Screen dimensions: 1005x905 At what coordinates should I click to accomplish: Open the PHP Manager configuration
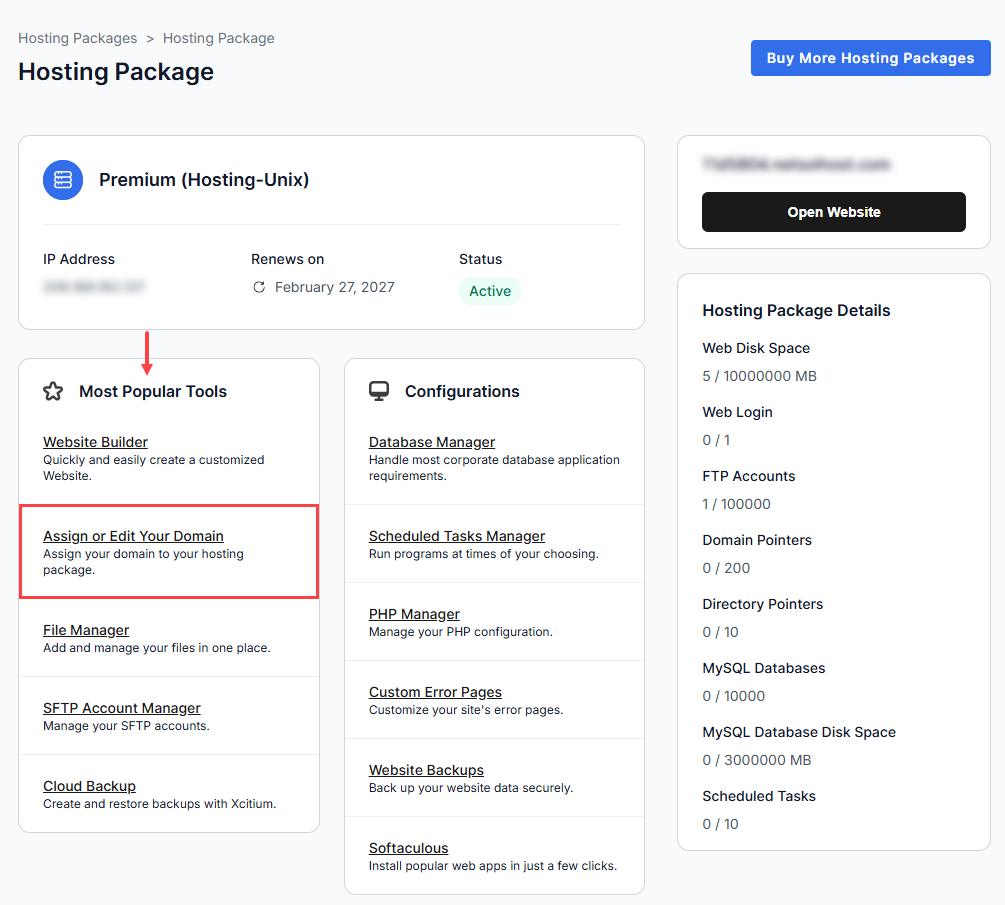coord(414,614)
